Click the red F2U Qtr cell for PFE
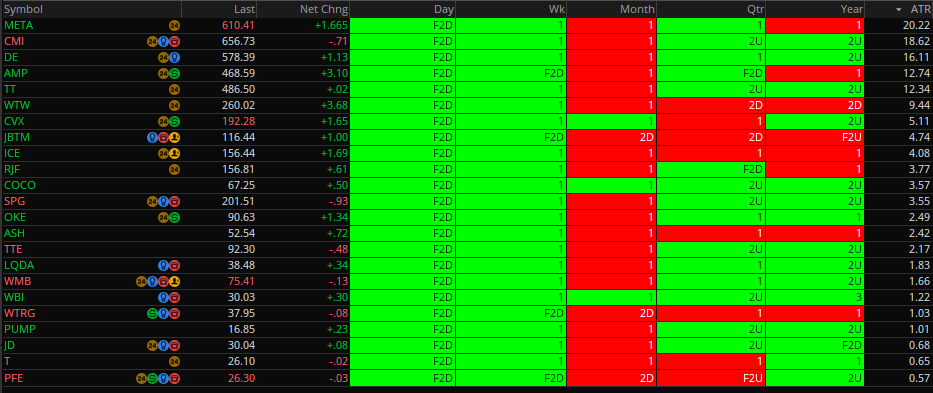This screenshot has width=933, height=393. [x=711, y=377]
